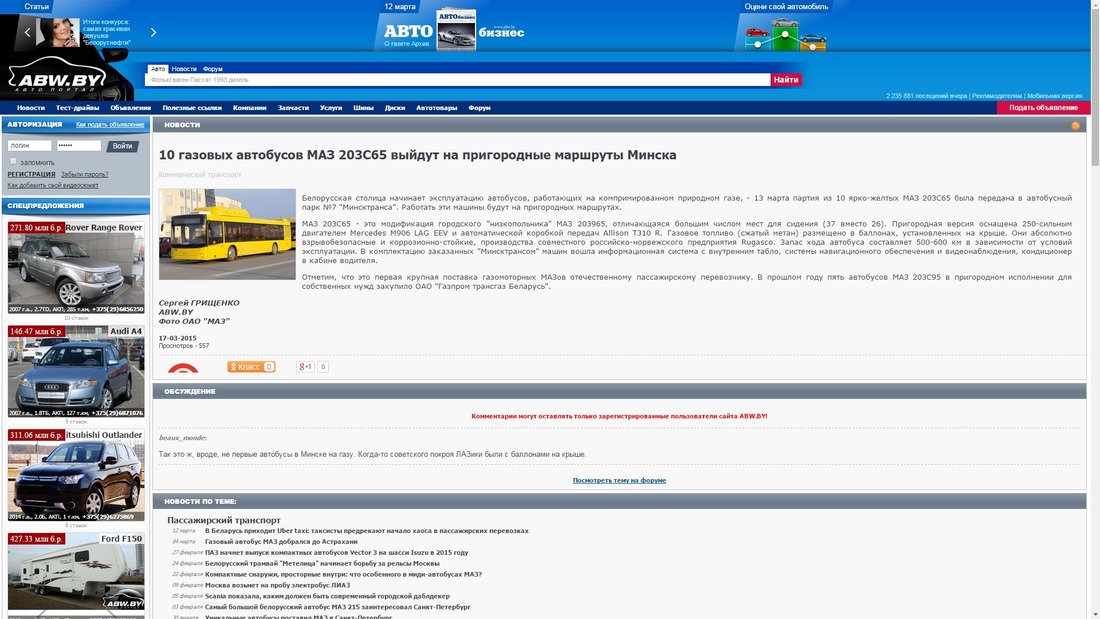Open the Audi A4 offer thumbnail
The image size is (1100, 619).
tap(76, 371)
